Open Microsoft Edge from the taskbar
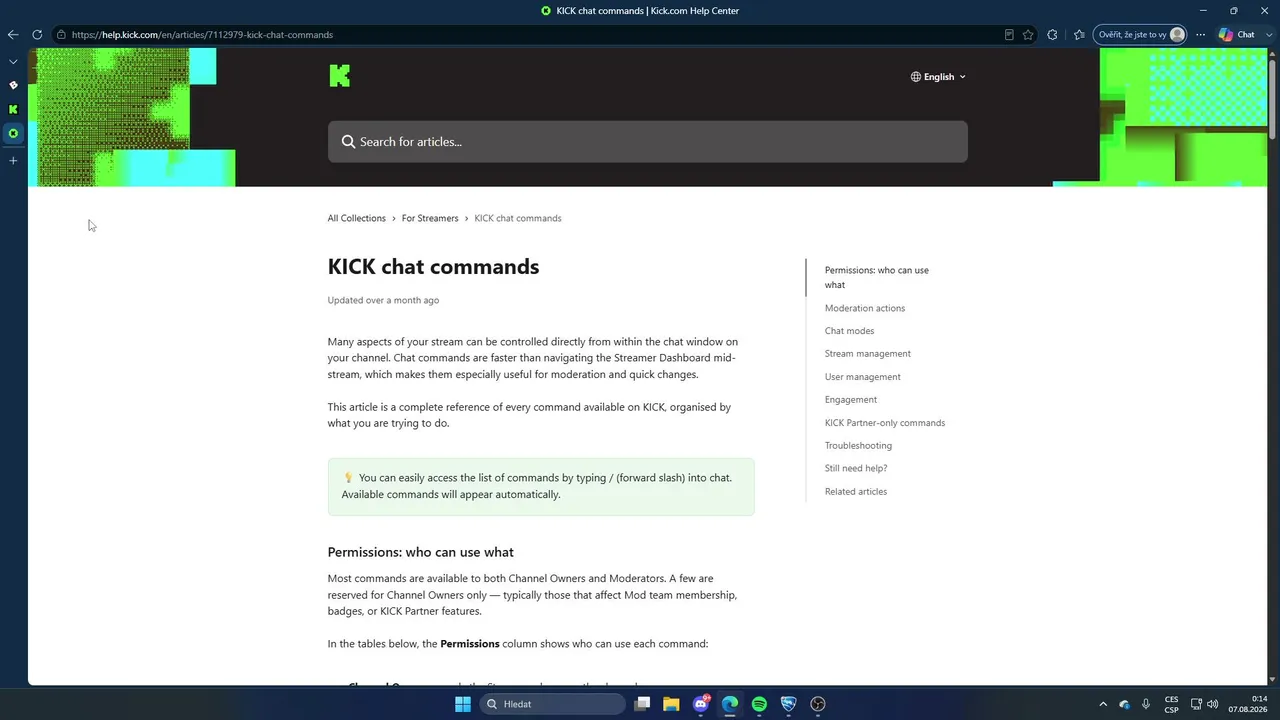 pyautogui.click(x=730, y=704)
